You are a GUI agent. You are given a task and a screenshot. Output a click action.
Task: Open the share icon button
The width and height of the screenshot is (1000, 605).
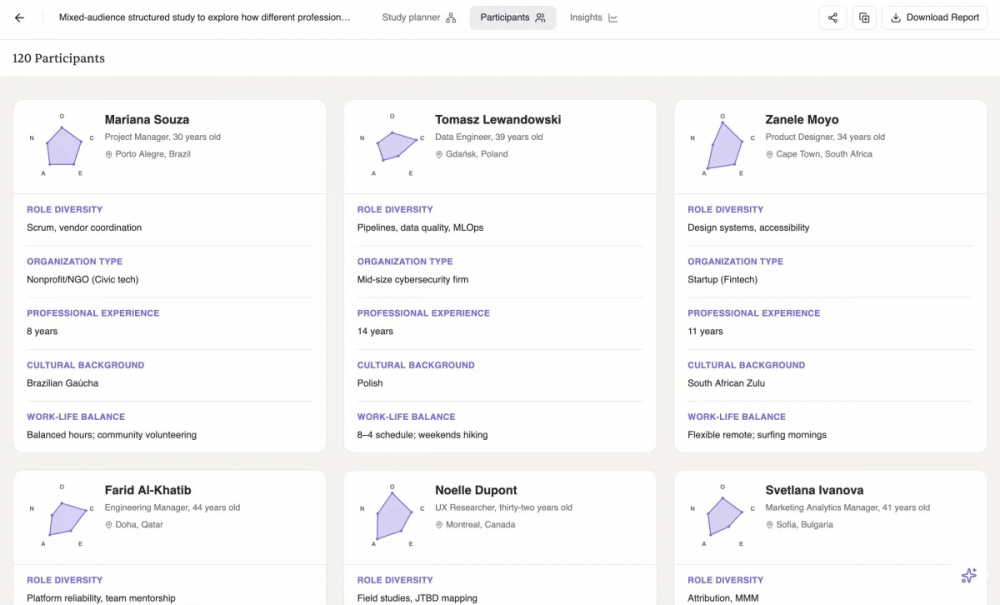[832, 18]
